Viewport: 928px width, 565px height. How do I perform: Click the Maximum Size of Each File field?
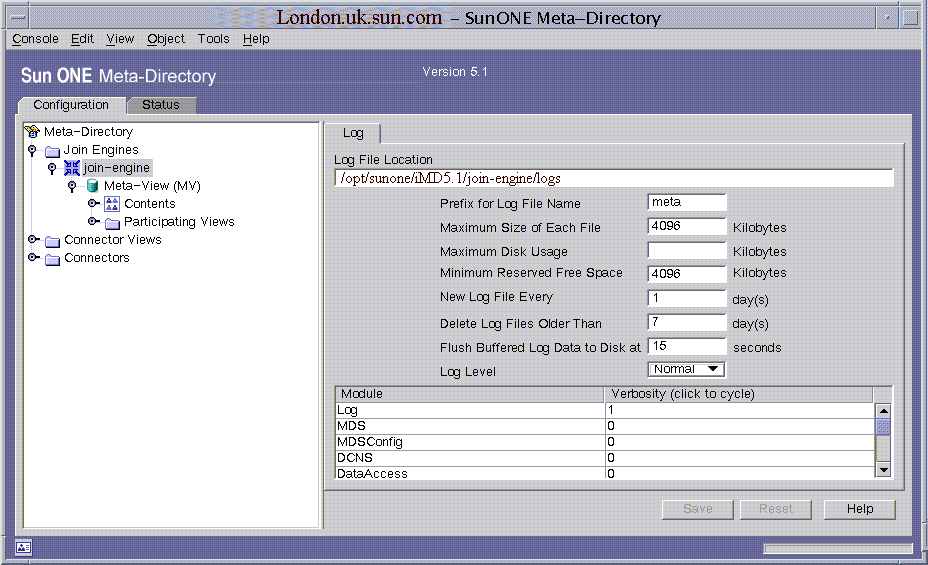click(687, 226)
